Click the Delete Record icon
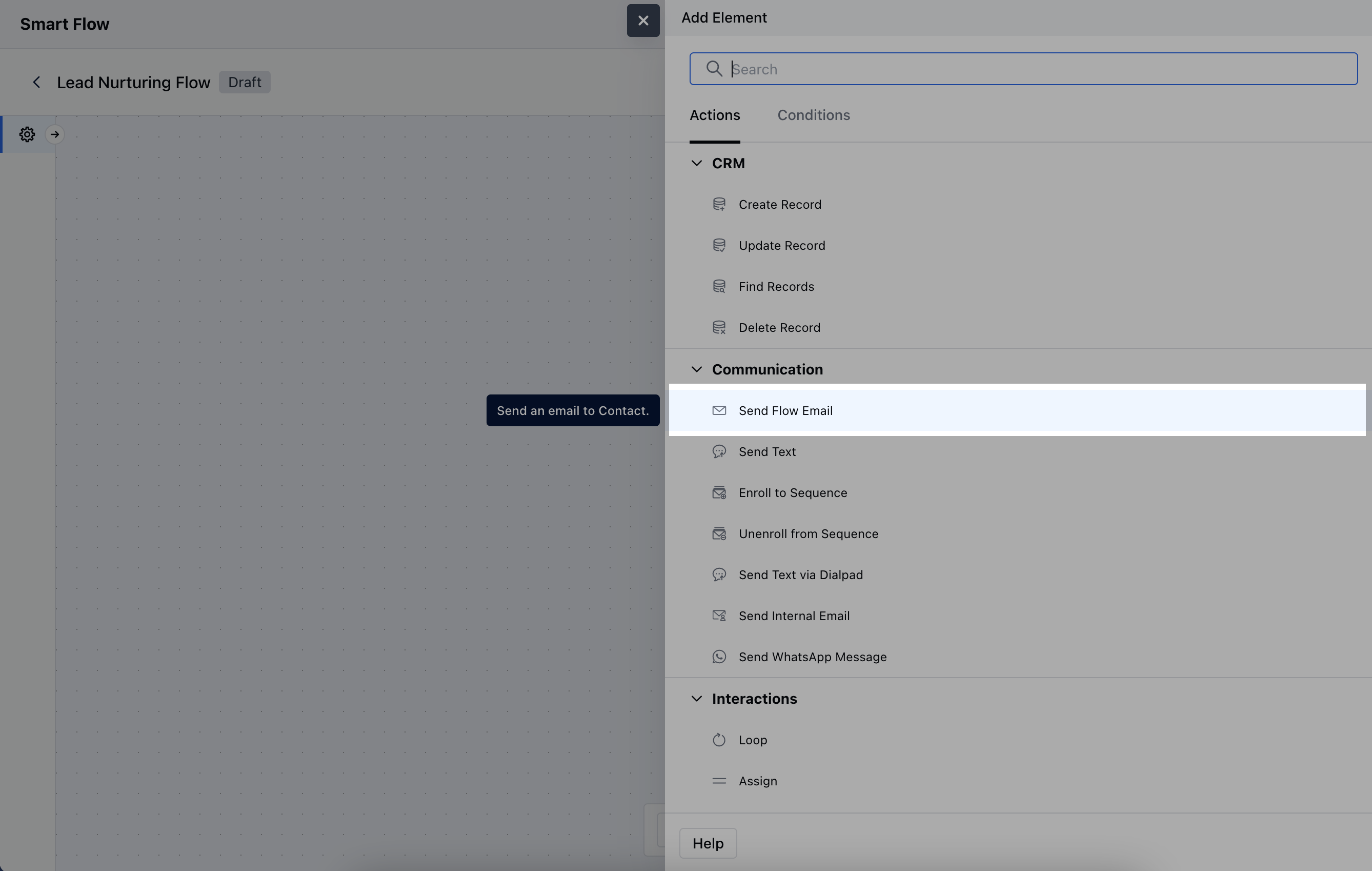 click(719, 328)
